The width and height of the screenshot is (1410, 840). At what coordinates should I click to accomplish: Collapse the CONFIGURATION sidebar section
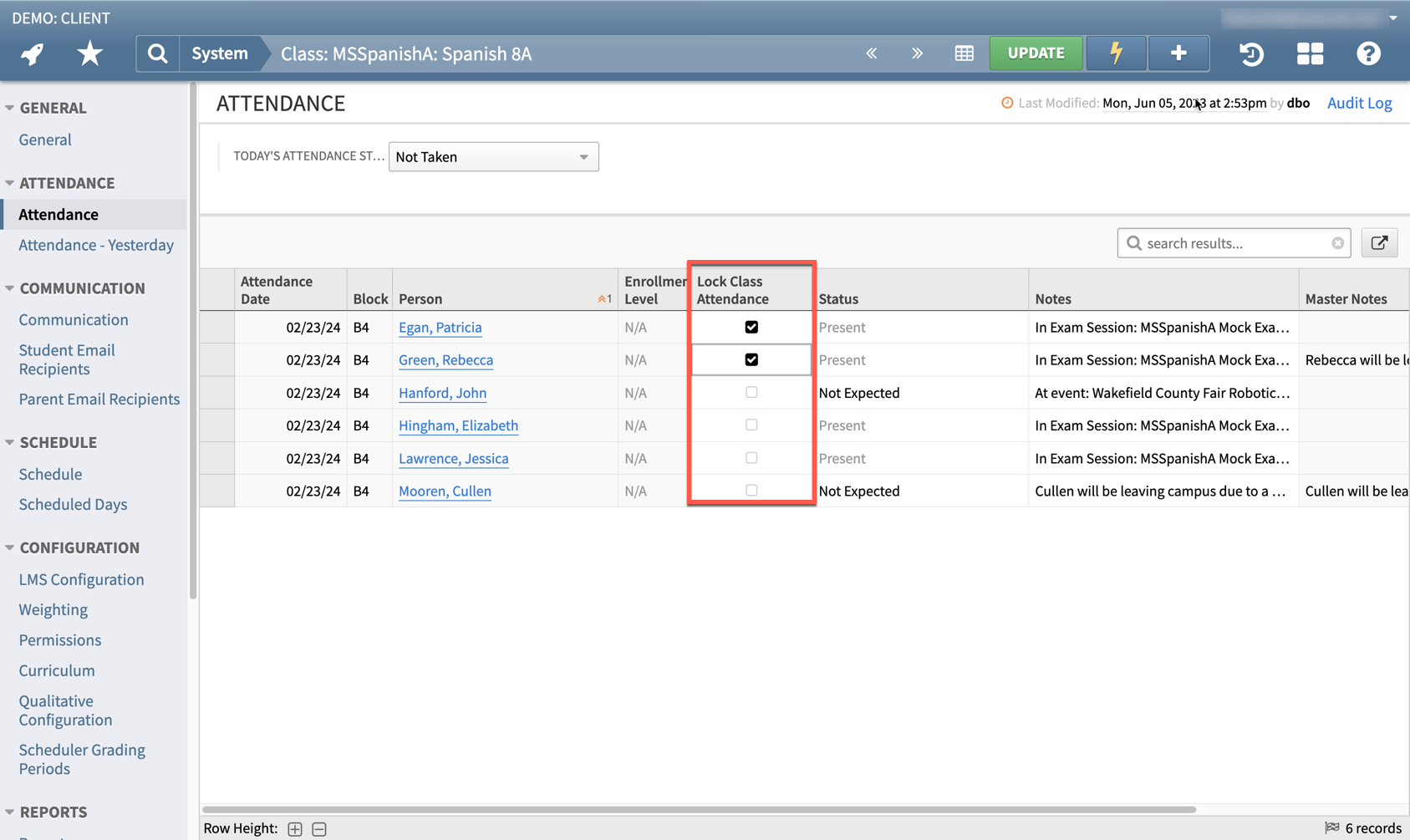pos(8,547)
